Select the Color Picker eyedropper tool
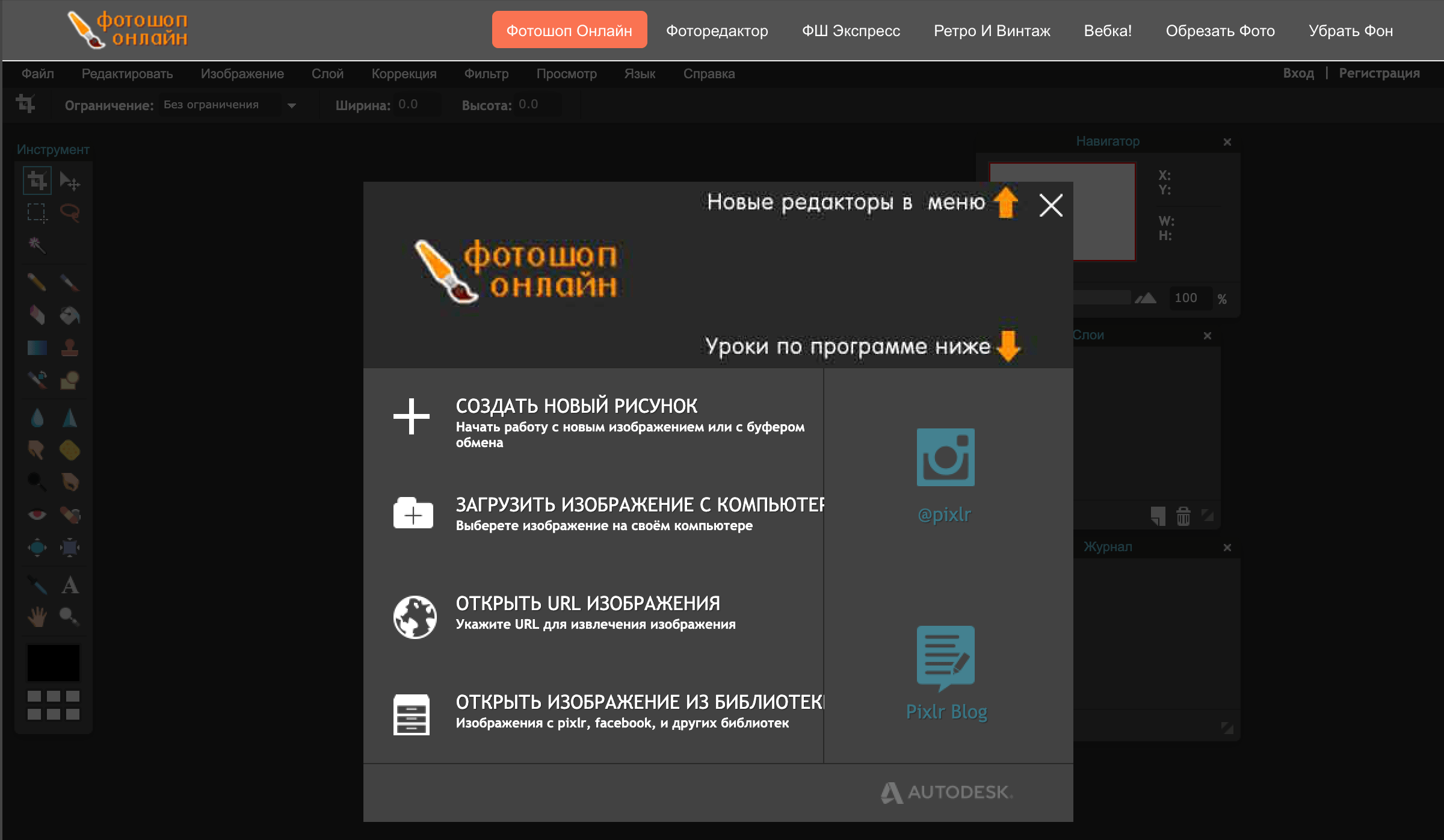The width and height of the screenshot is (1444, 840). tap(37, 585)
